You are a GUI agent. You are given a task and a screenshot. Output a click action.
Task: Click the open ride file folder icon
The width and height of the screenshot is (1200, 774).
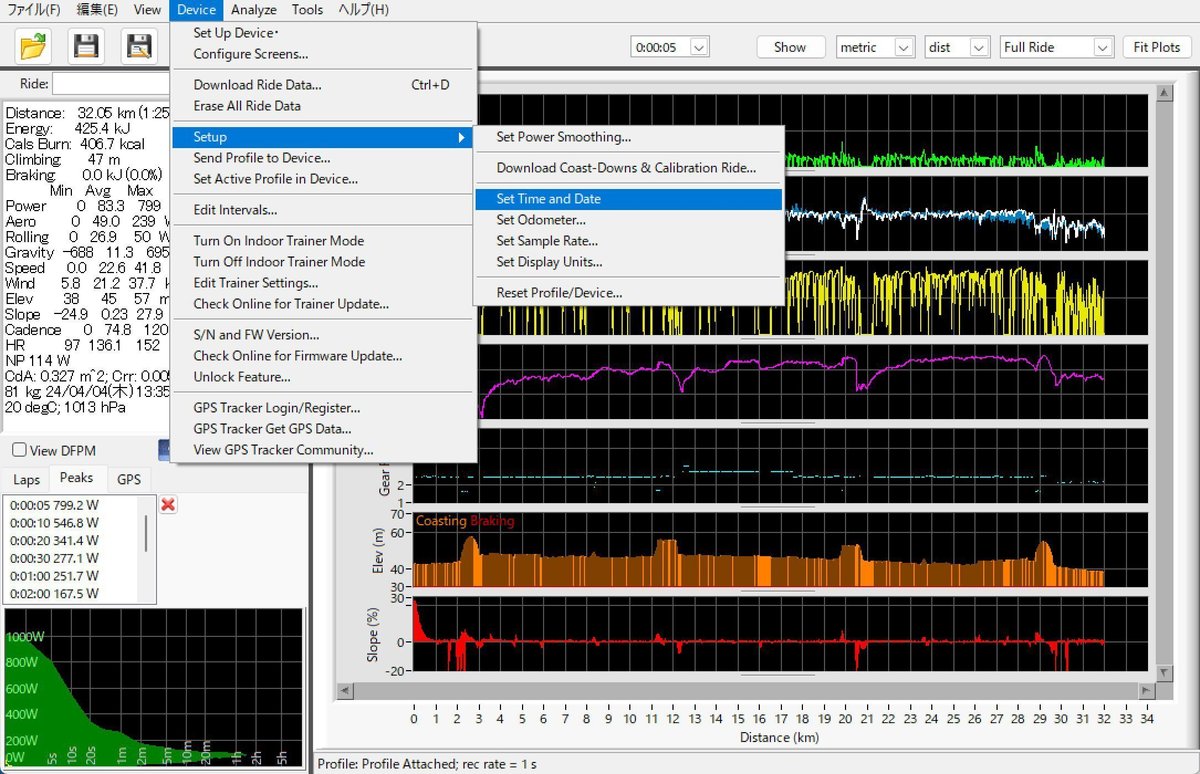(x=33, y=46)
